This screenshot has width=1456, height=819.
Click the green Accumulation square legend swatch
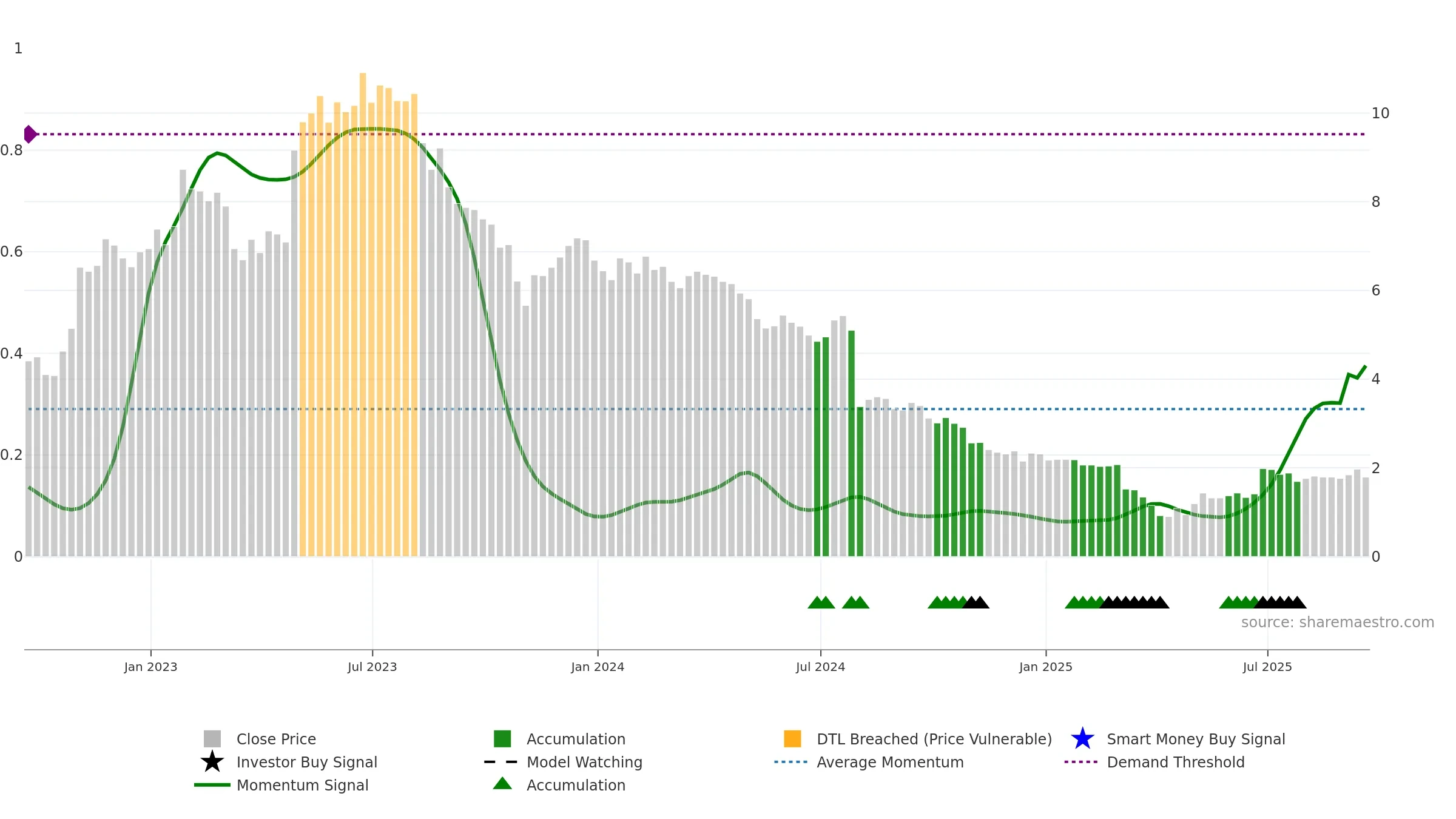(502, 738)
